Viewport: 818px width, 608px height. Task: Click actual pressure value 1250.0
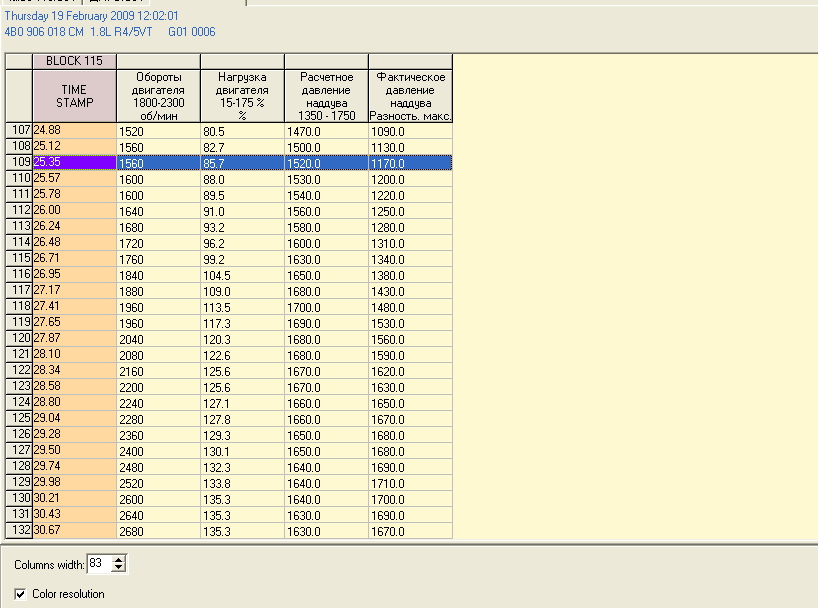(411, 210)
